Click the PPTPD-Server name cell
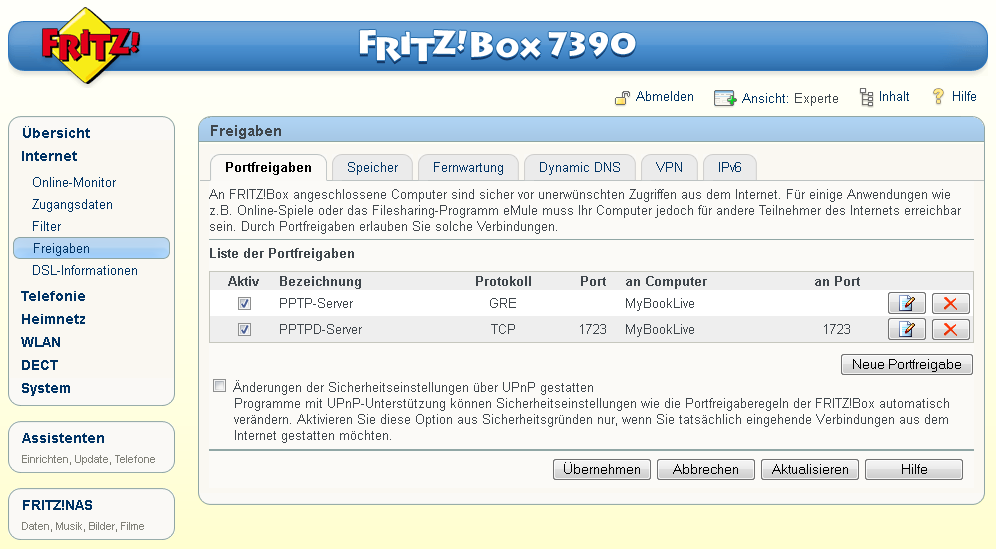This screenshot has width=996, height=549. [320, 330]
